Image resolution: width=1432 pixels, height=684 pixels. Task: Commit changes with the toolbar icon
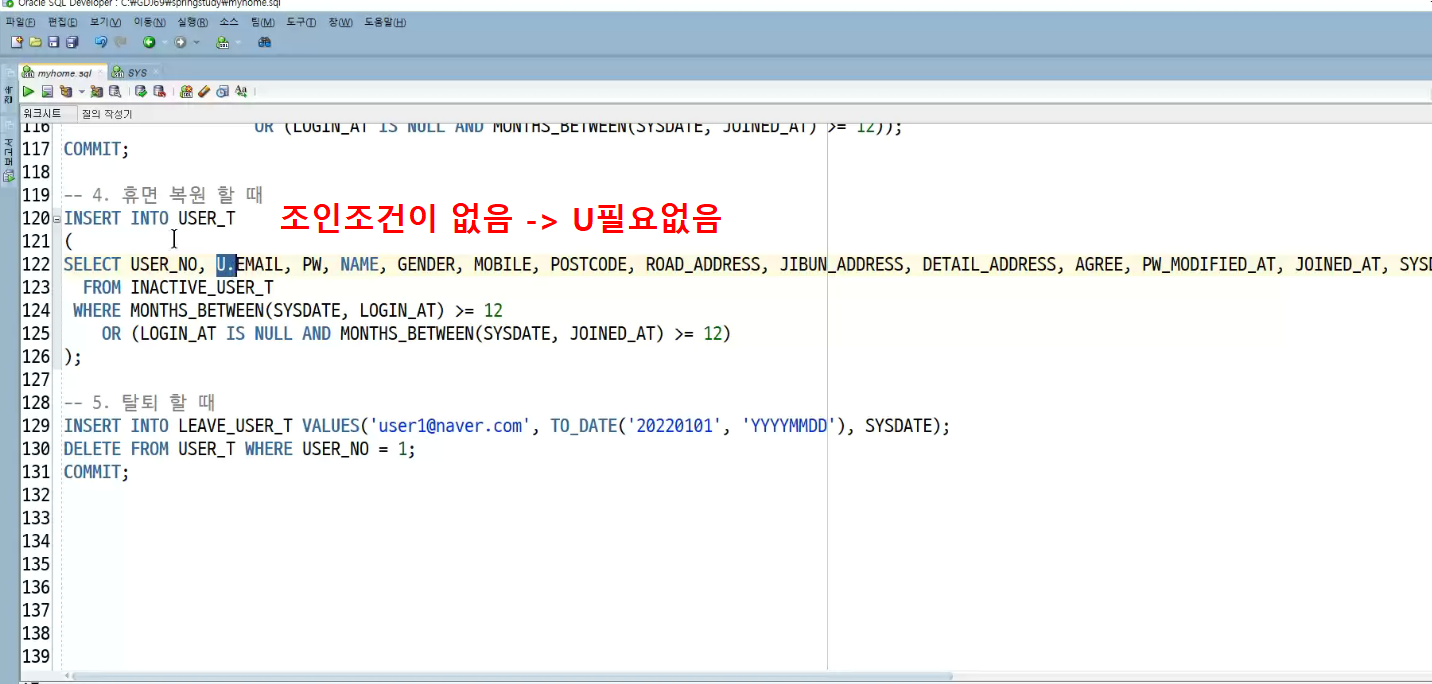coord(141,91)
